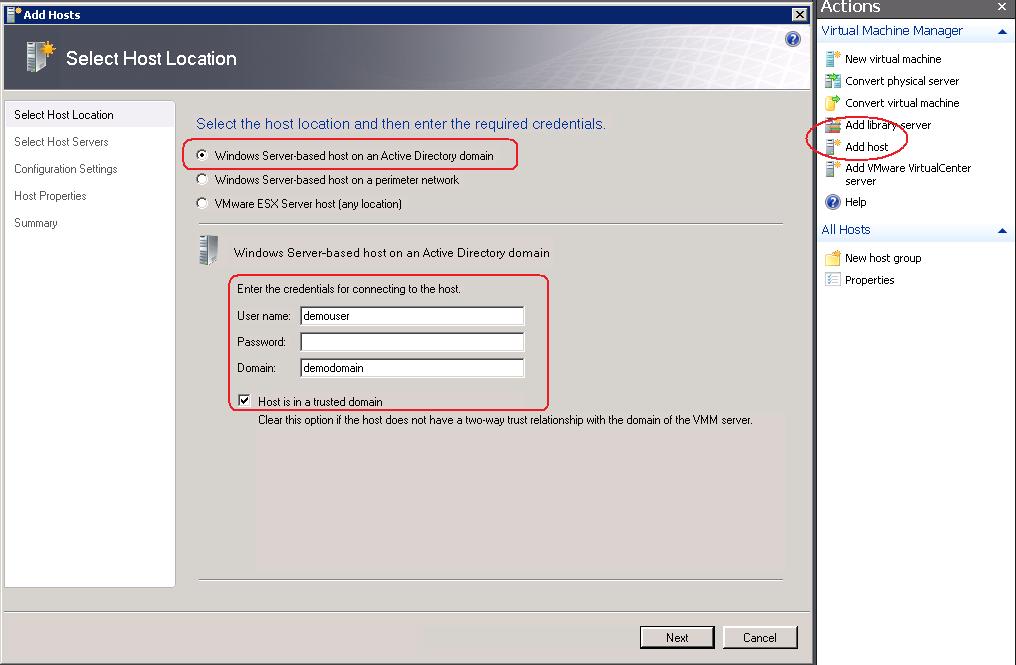Image resolution: width=1016 pixels, height=665 pixels.
Task: Close the Actions pane
Action: click(x=1002, y=7)
